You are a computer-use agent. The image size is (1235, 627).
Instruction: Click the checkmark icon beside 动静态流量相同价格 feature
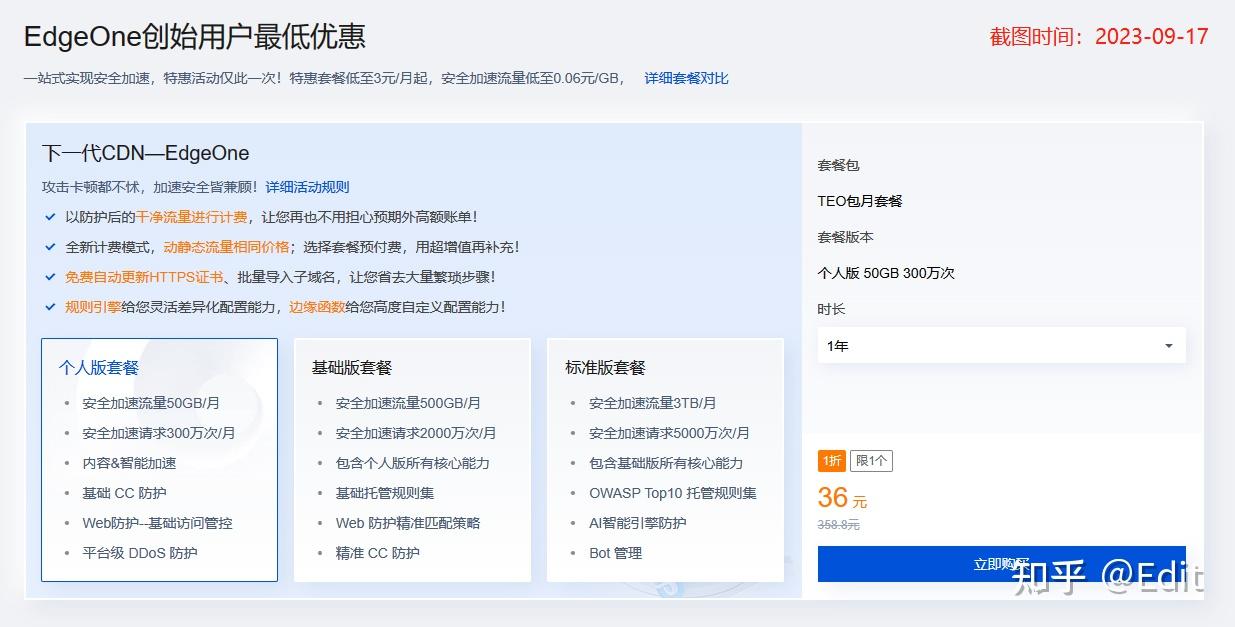pos(49,247)
